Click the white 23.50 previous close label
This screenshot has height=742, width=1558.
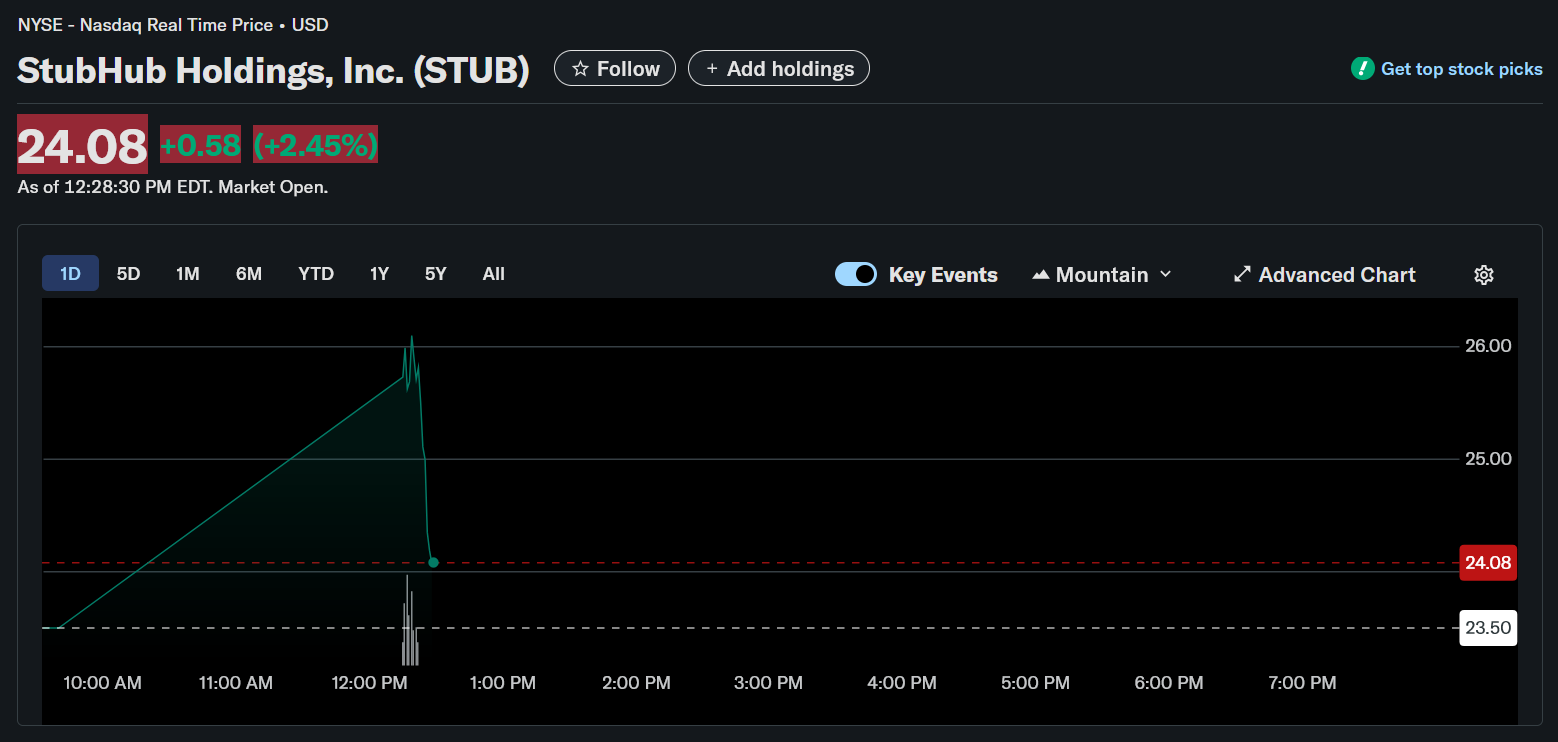point(1488,628)
